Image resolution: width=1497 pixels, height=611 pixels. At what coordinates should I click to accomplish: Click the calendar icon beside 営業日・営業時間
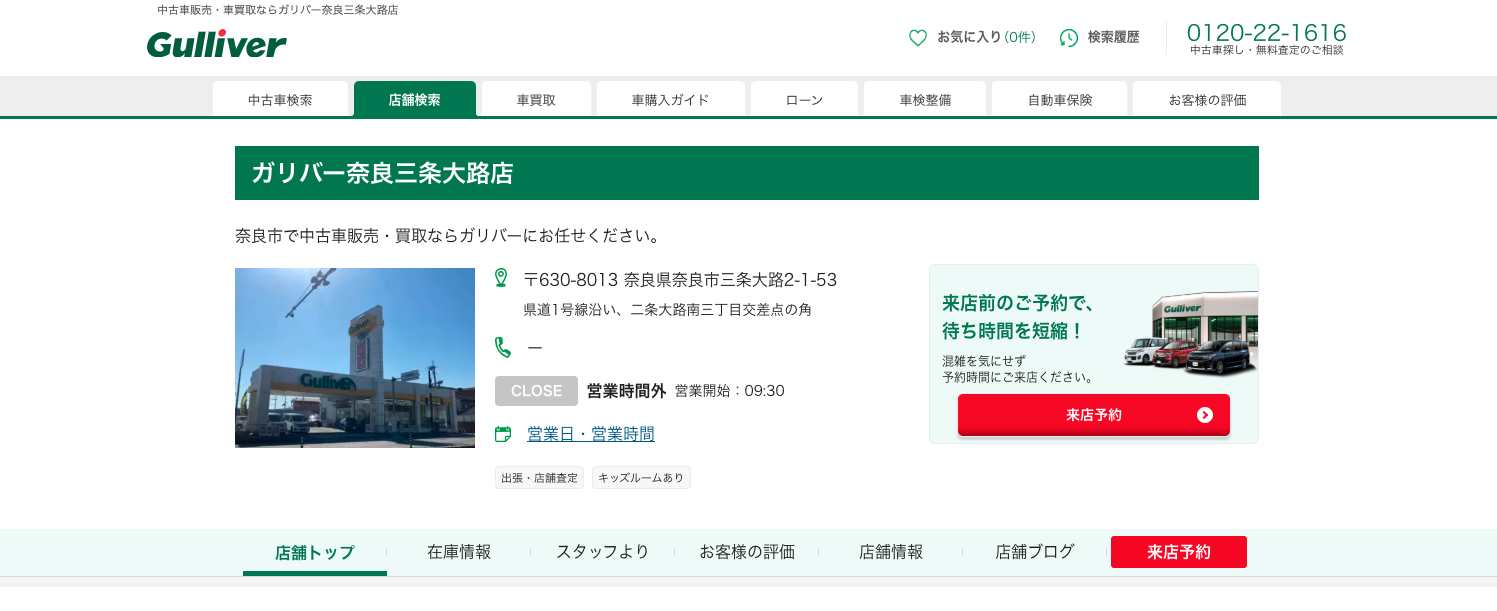click(x=503, y=434)
